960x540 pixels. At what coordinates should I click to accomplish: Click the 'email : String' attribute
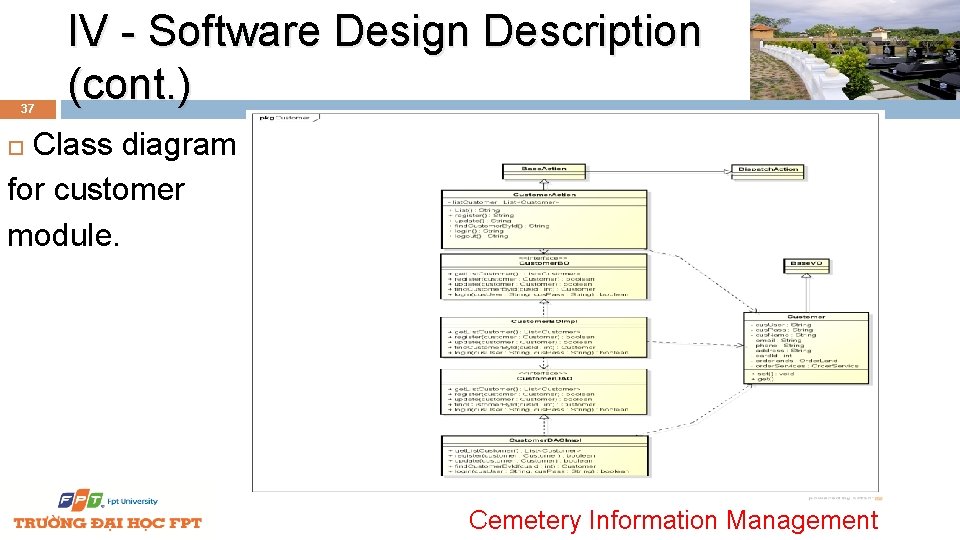pyautogui.click(x=779, y=340)
